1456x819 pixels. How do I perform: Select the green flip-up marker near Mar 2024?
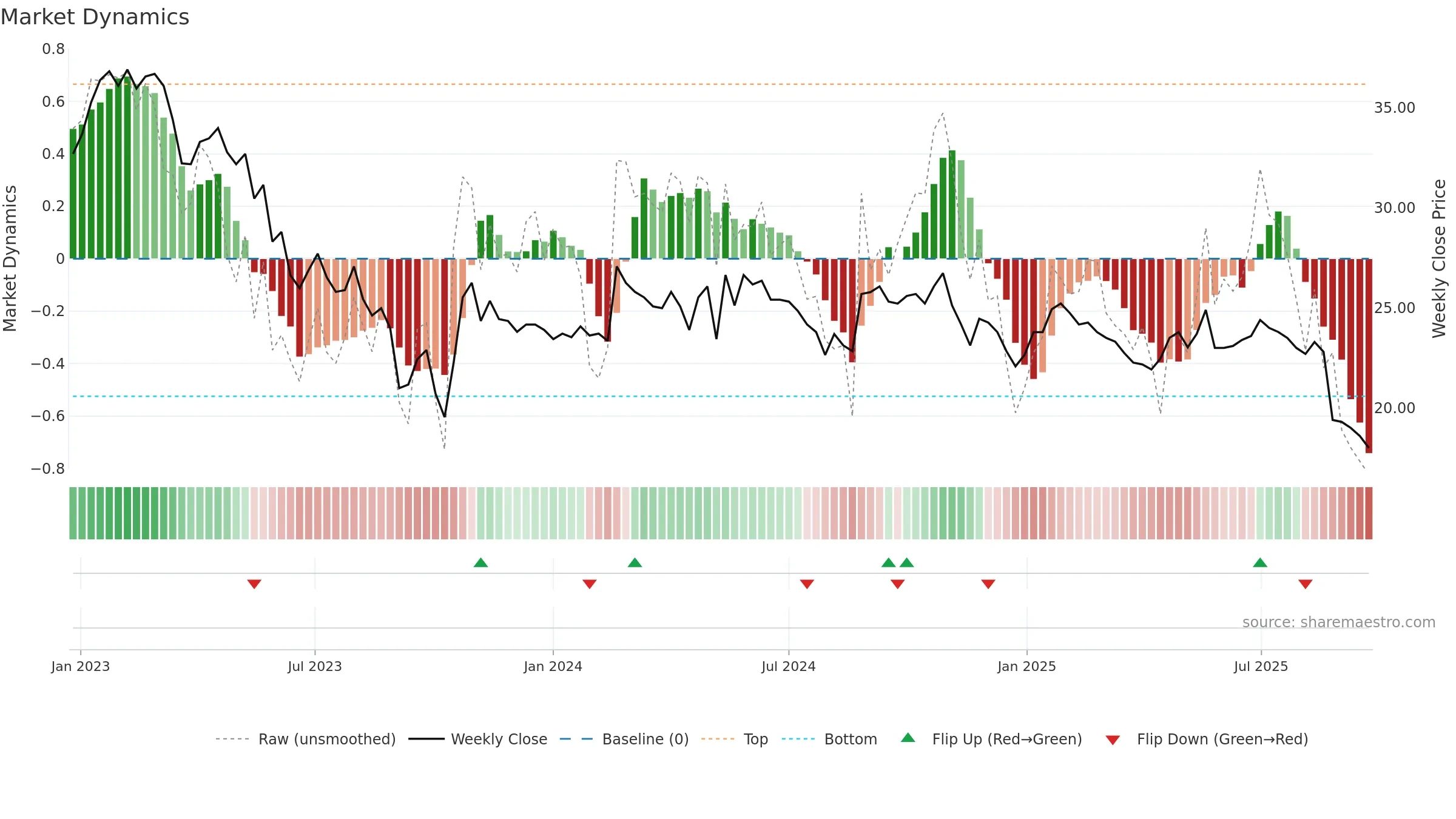click(x=635, y=562)
